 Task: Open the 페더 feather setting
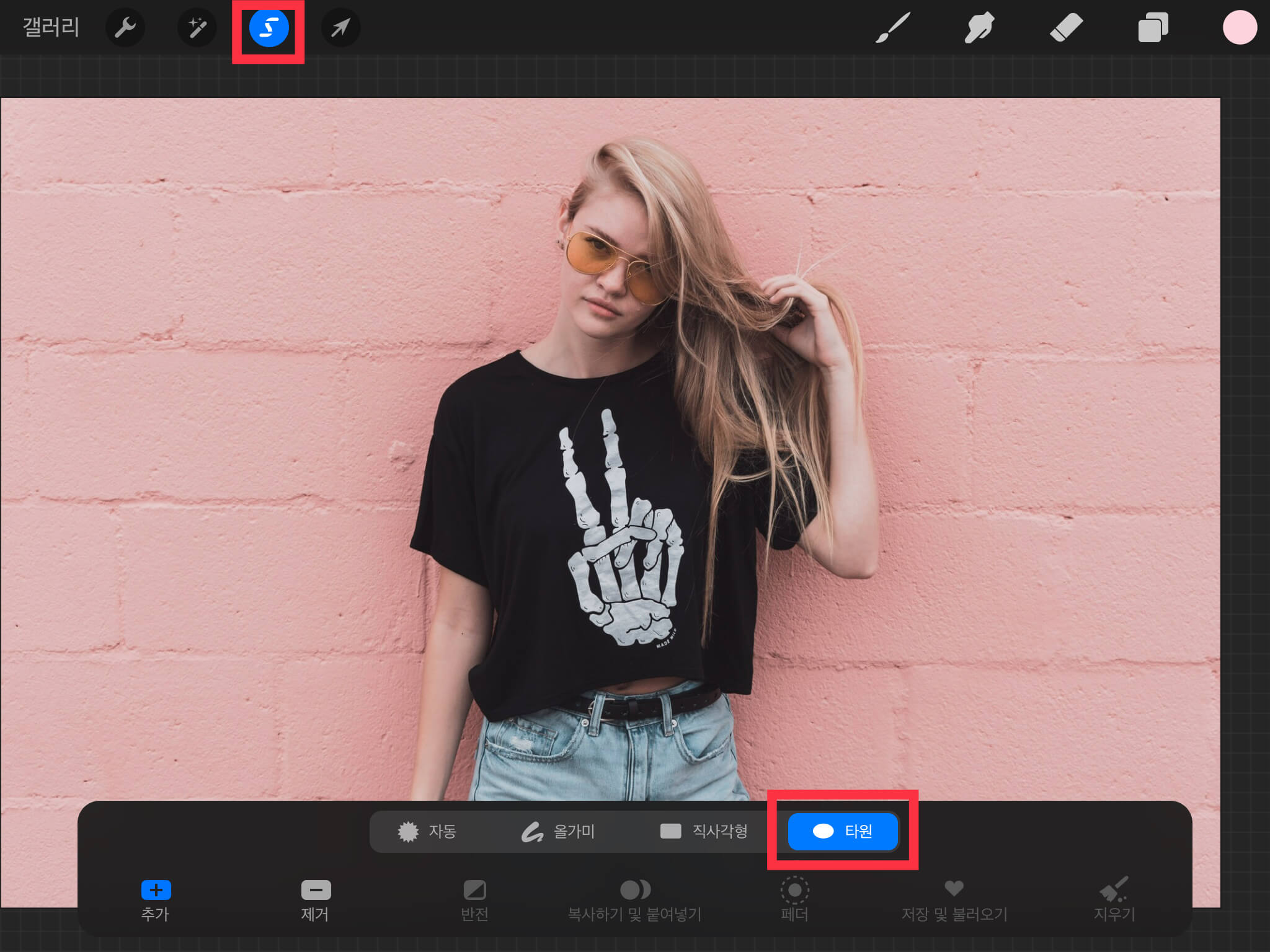click(794, 900)
